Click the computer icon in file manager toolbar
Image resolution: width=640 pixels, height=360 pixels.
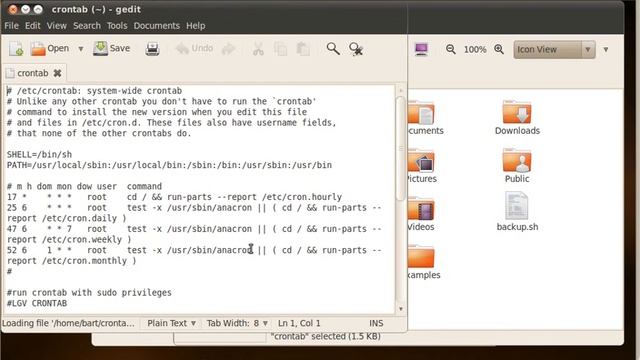tap(421, 49)
